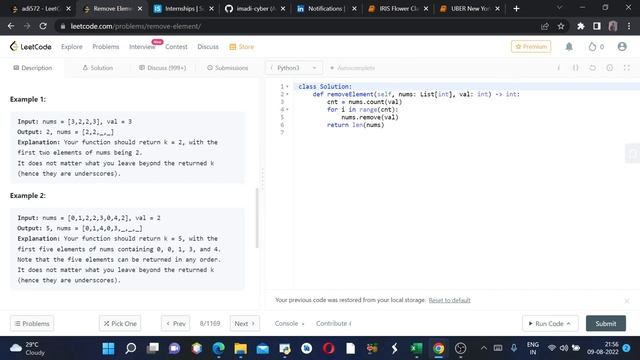Viewport: 640px width, 360px height.
Task: Open Chrome side panel icon
Action: point(596,26)
